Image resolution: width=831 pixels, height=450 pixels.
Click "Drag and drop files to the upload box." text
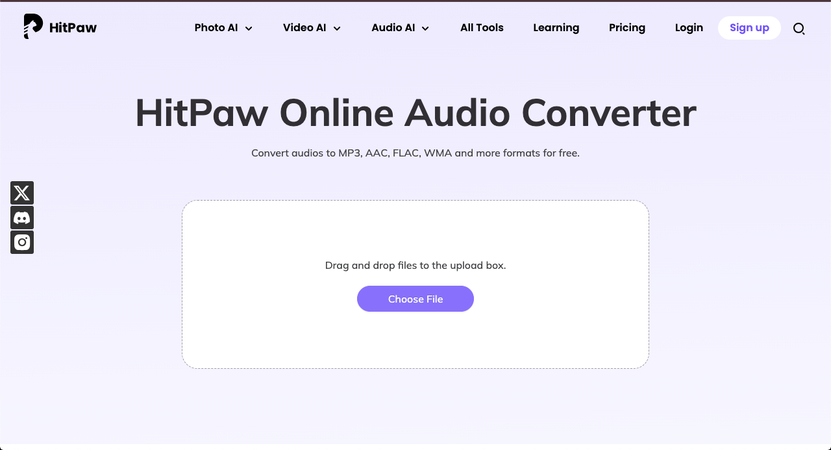pos(416,265)
